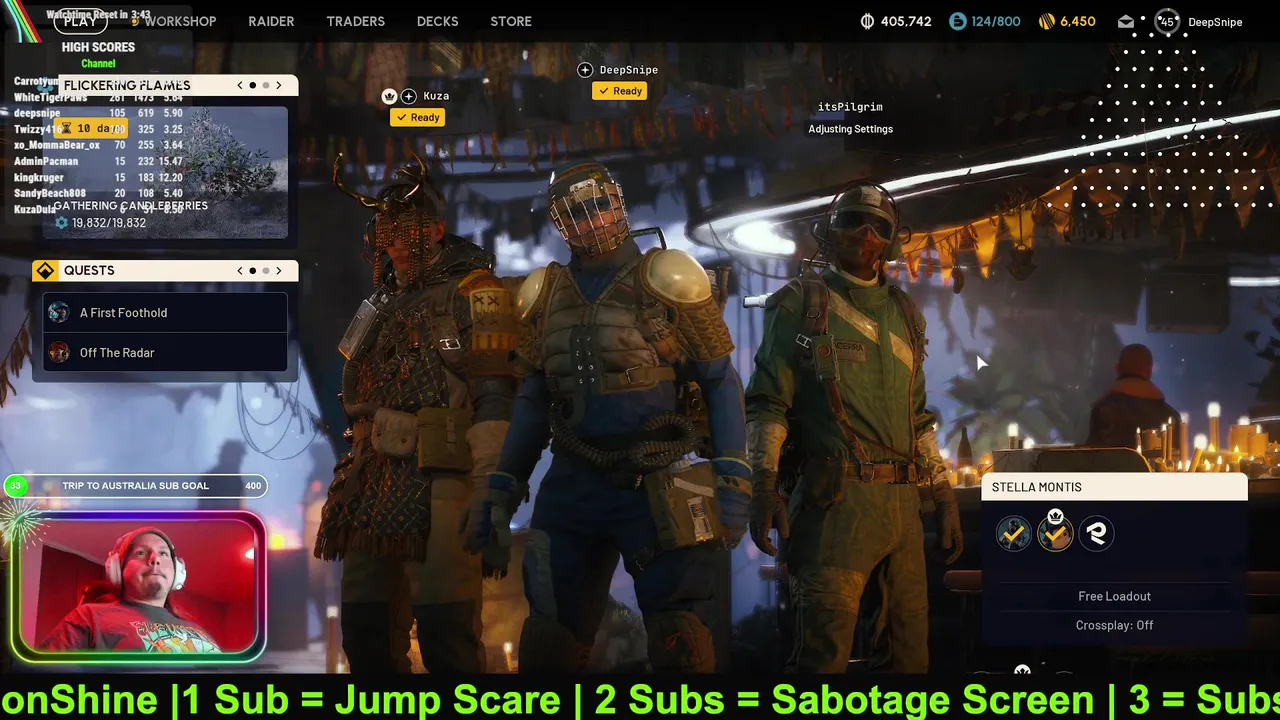Click the HIGH SCORES overlay title
Image resolution: width=1280 pixels, height=720 pixels.
(x=98, y=47)
